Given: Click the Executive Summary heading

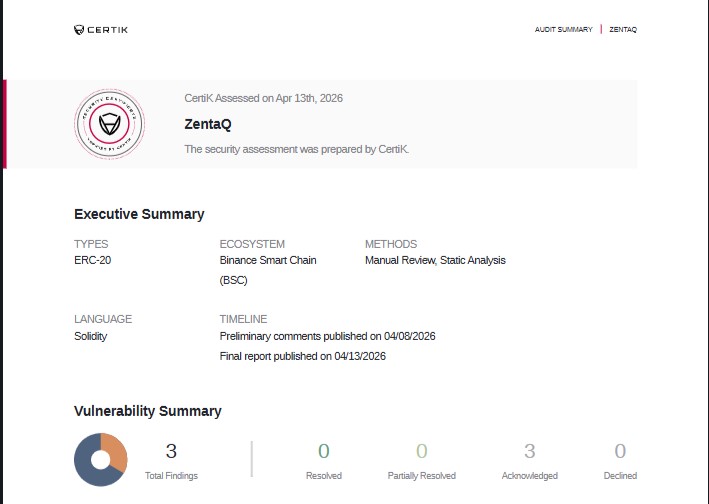Looking at the screenshot, I should [x=139, y=214].
